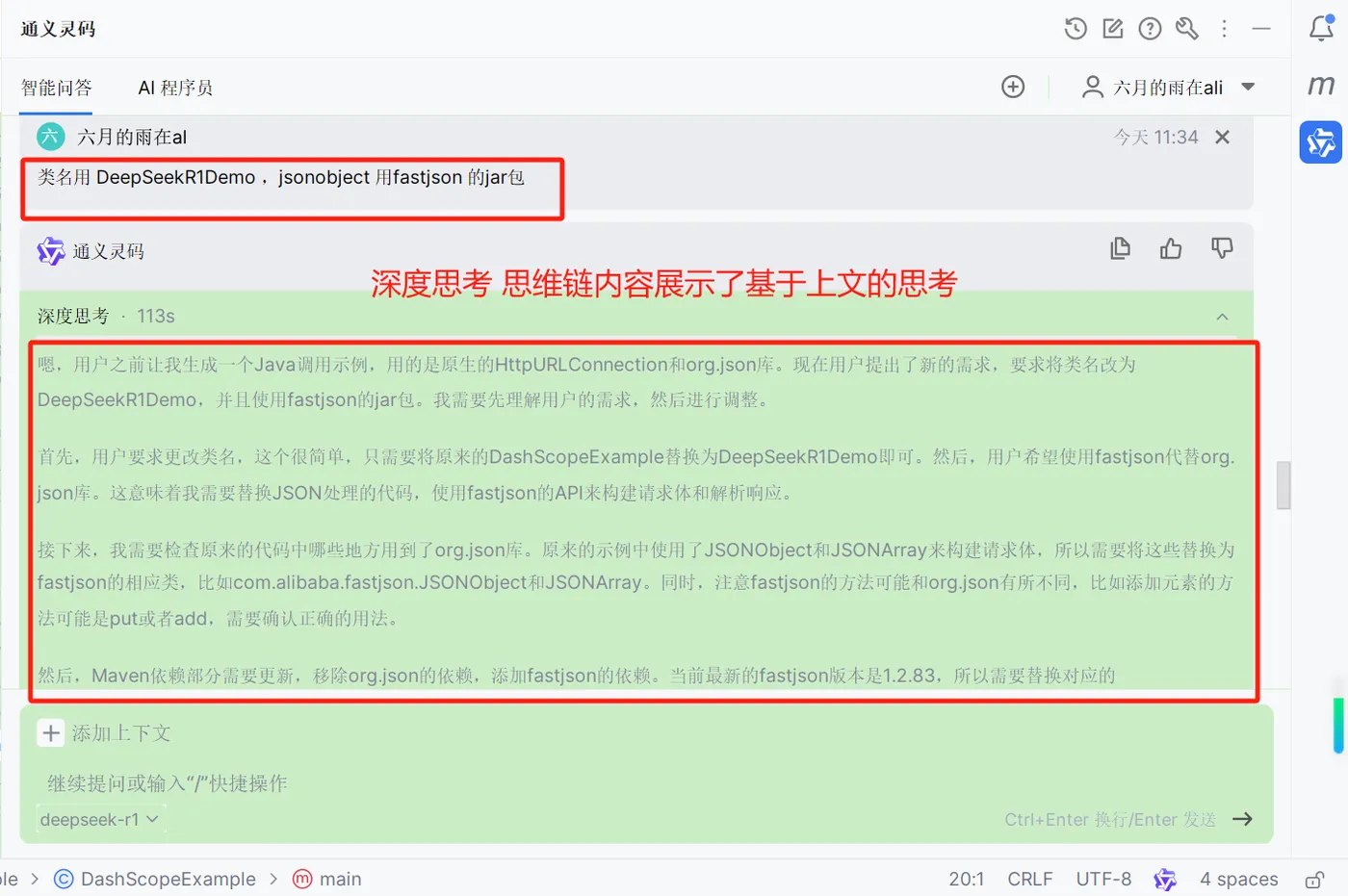The image size is (1348, 896).
Task: Click the 20:1 line position indicator
Action: [967, 879]
